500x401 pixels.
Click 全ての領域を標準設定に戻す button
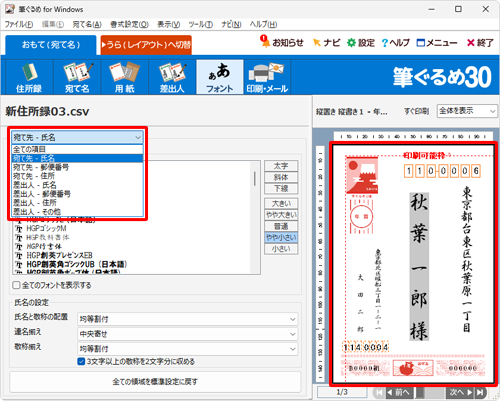155,382
